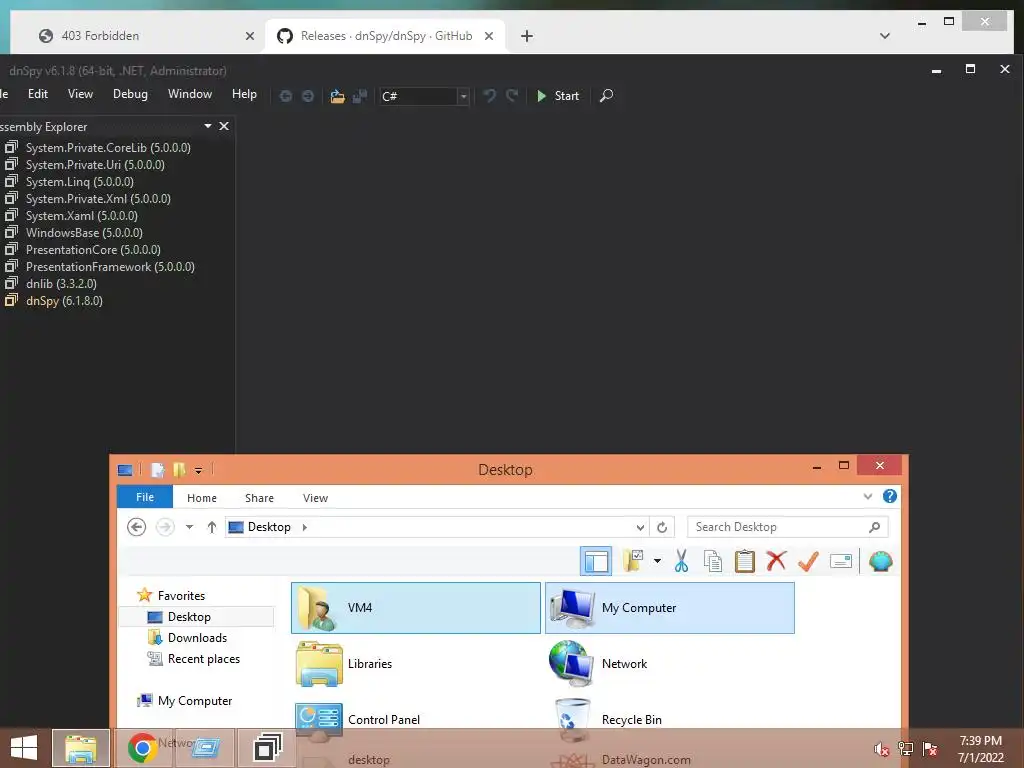
Task: Select PresentationFramework assembly
Action: click(x=110, y=266)
